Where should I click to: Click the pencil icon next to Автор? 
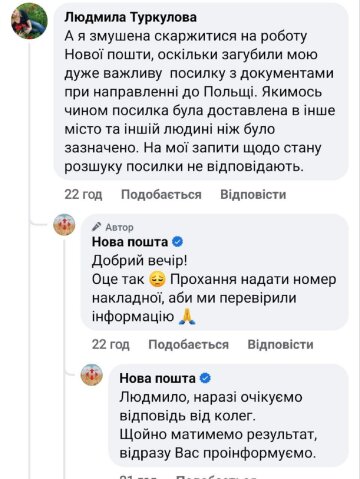coord(97,227)
